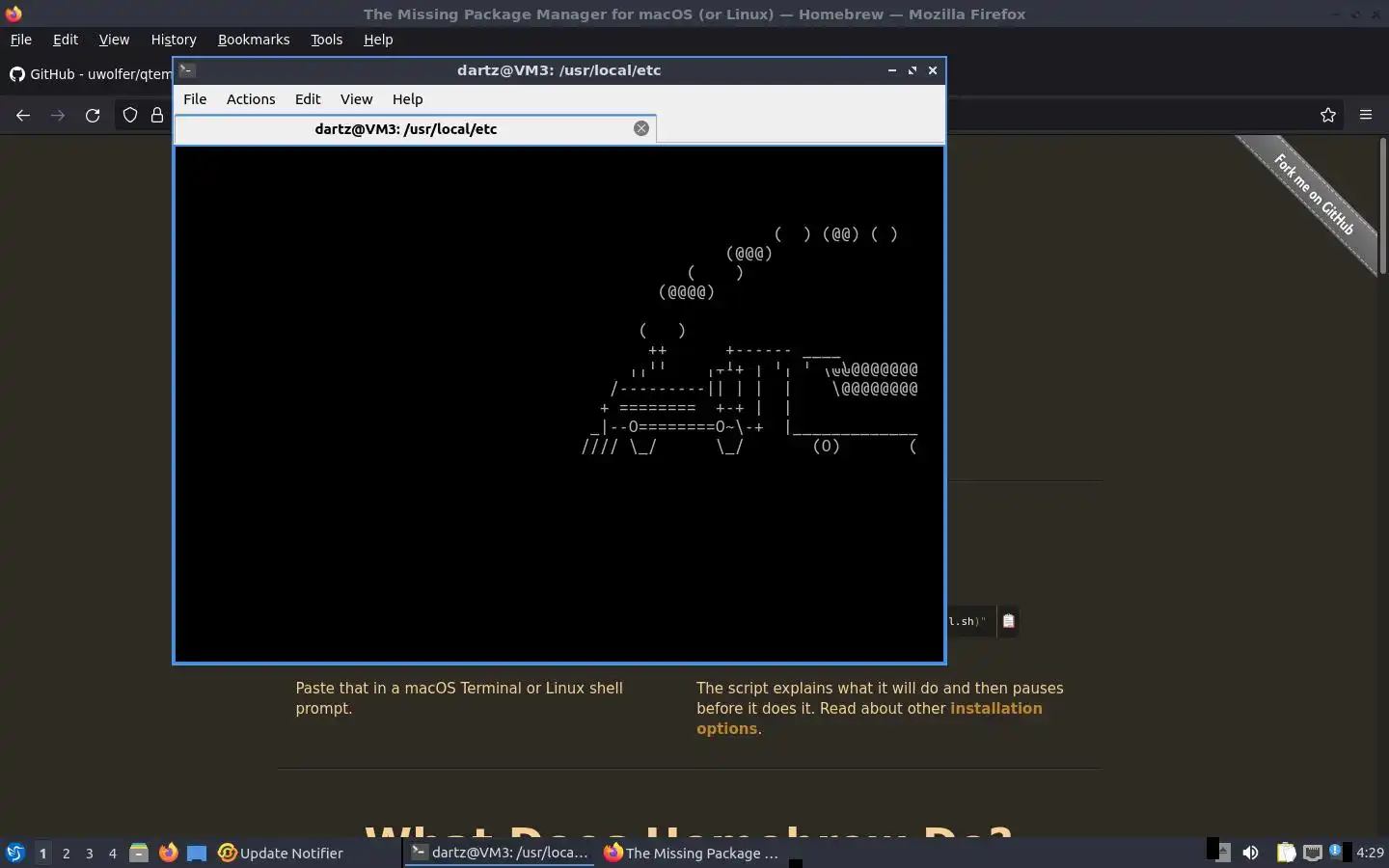Open Firefox Tools menu

pos(326,40)
